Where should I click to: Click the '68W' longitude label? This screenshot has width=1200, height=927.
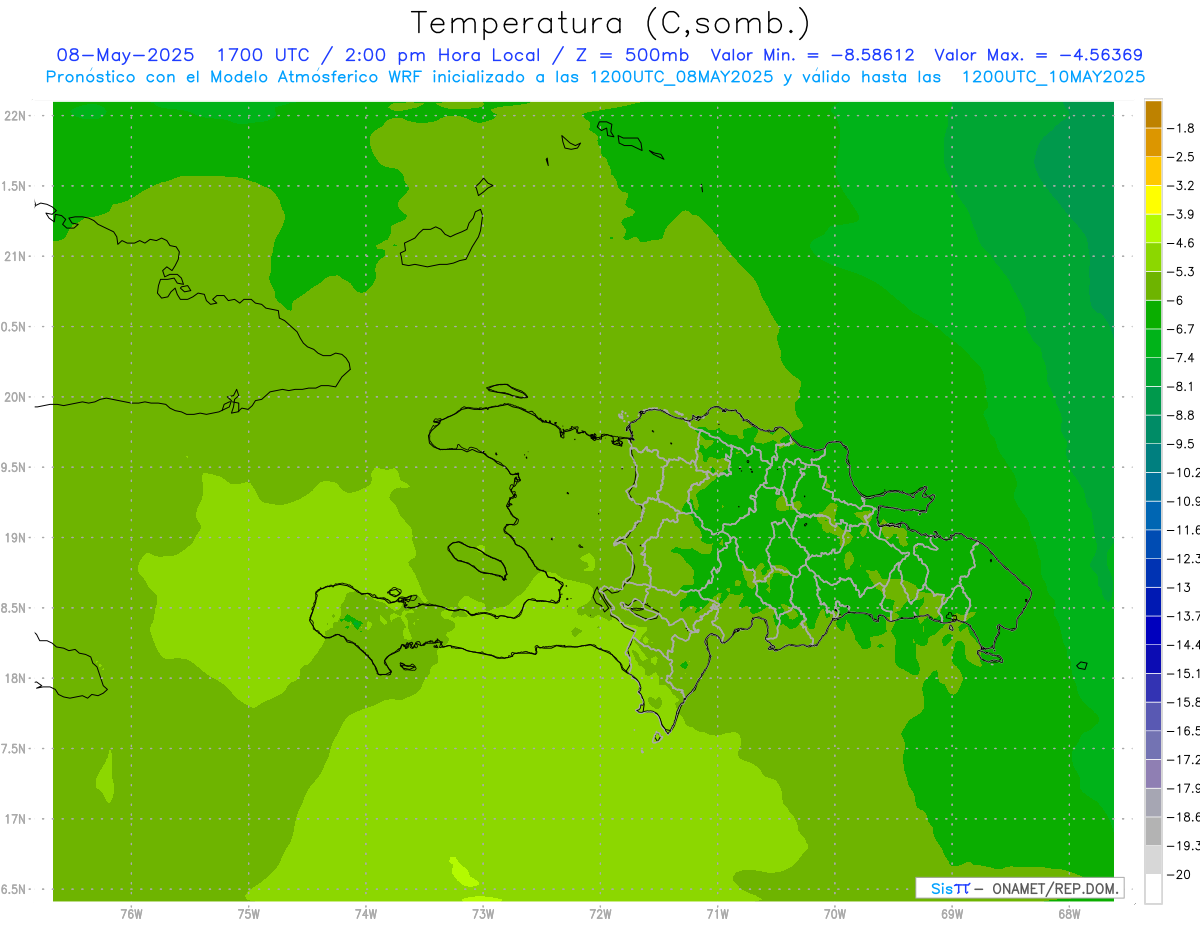click(x=1069, y=913)
